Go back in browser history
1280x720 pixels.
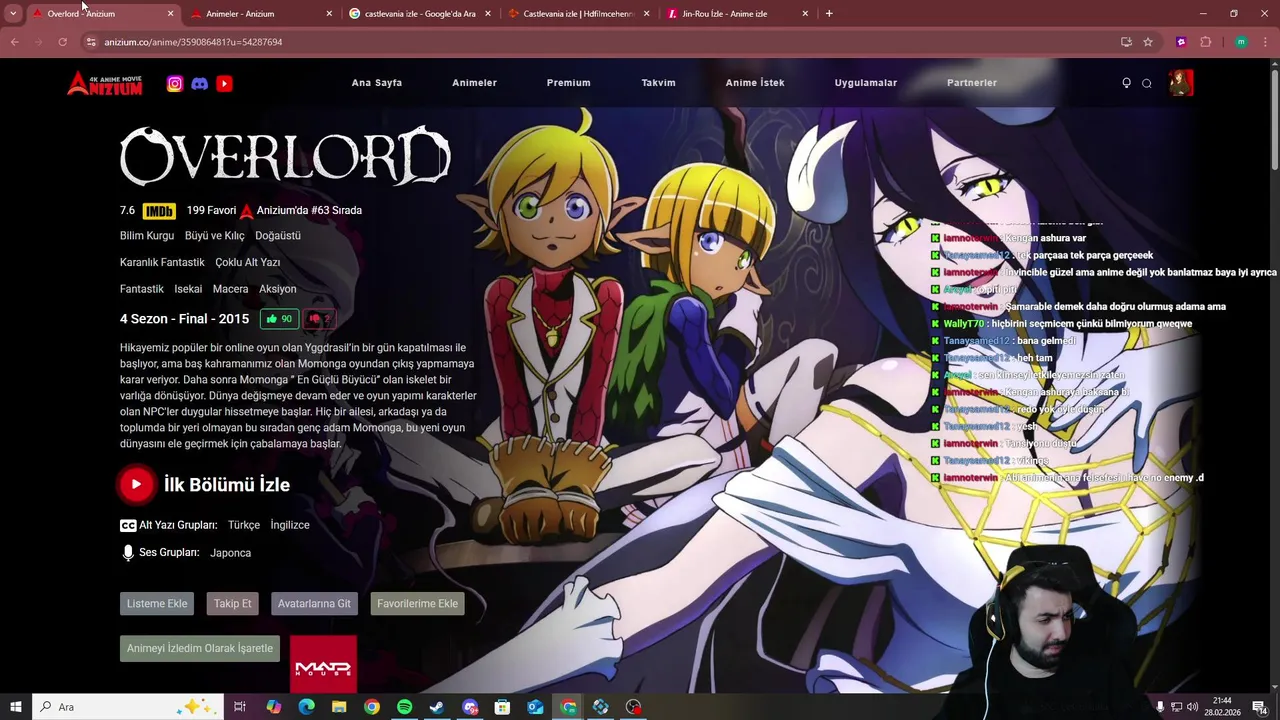coord(14,42)
